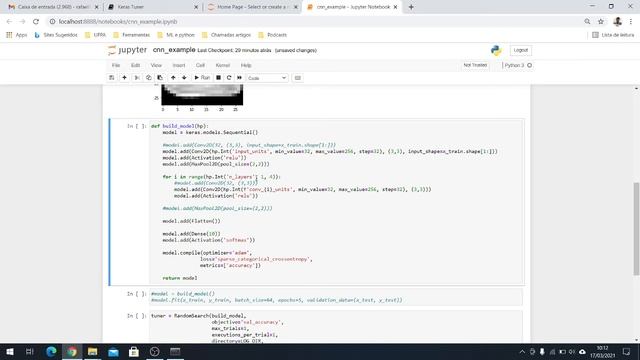640x360 pixels.
Task: Open the cell type Code dropdown
Action: point(267,78)
